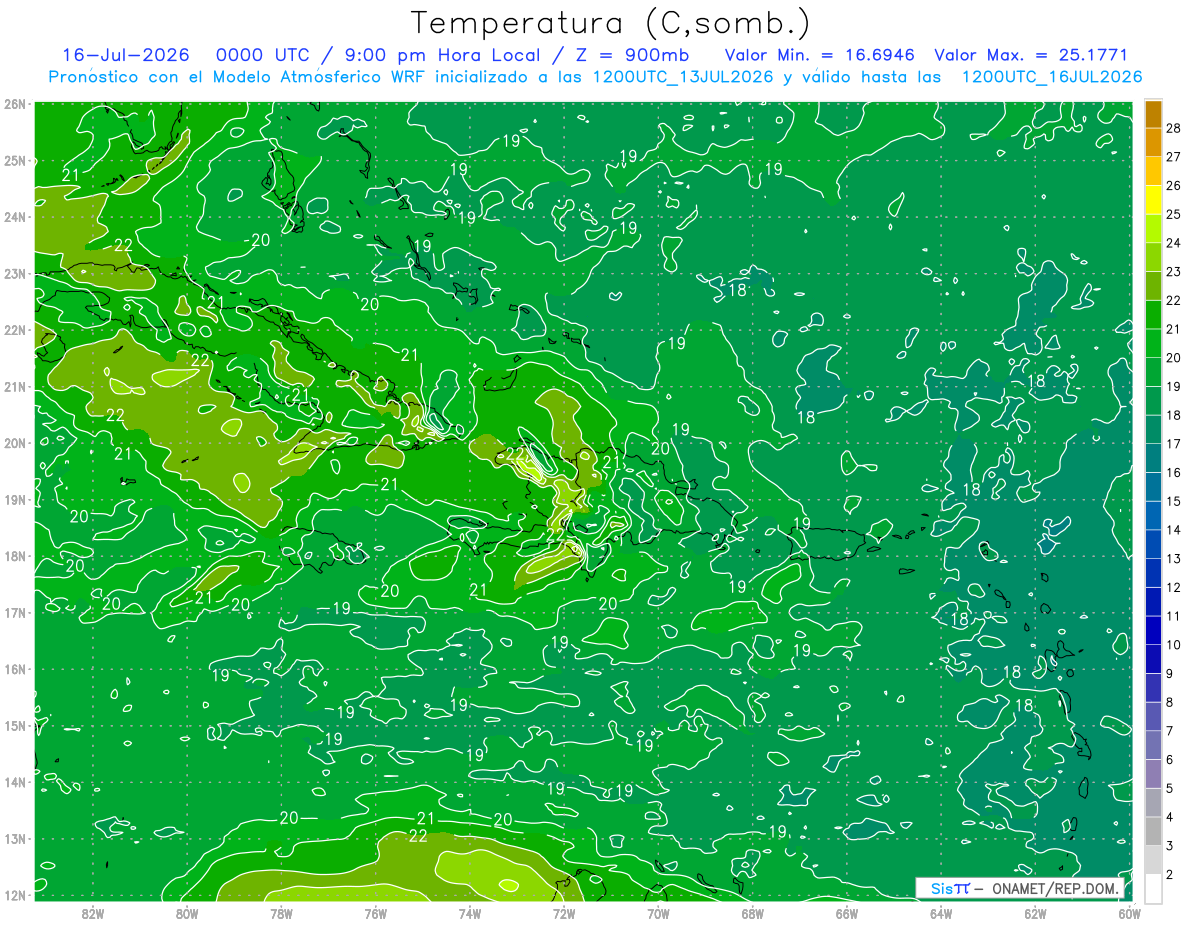Click the 70W longitude axis label
Image resolution: width=1200 pixels, height=927 pixels.
(x=658, y=913)
